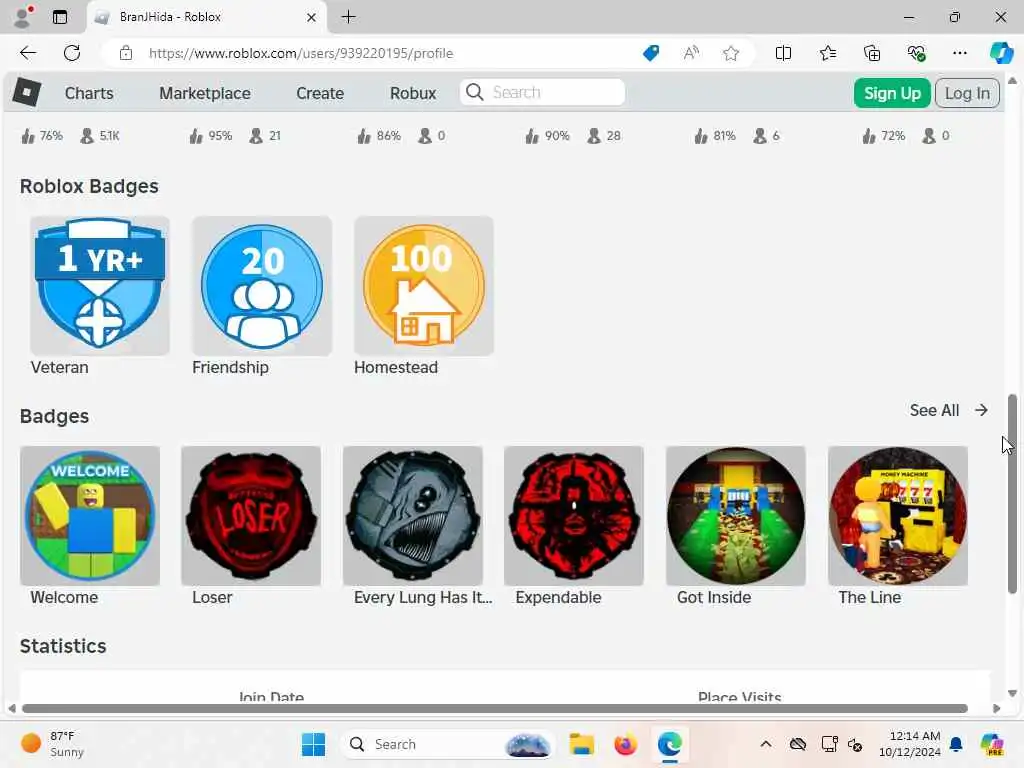Click the Loser badge name
Image resolution: width=1024 pixels, height=768 pixels.
212,597
